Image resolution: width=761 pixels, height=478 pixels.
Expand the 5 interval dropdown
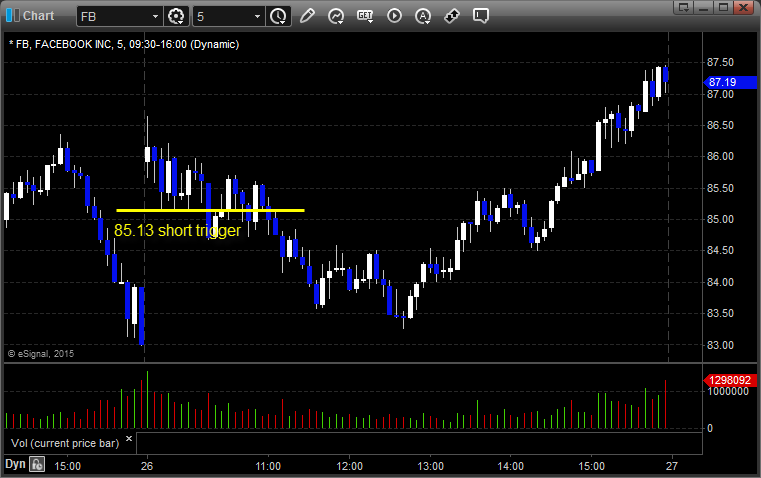[x=257, y=16]
